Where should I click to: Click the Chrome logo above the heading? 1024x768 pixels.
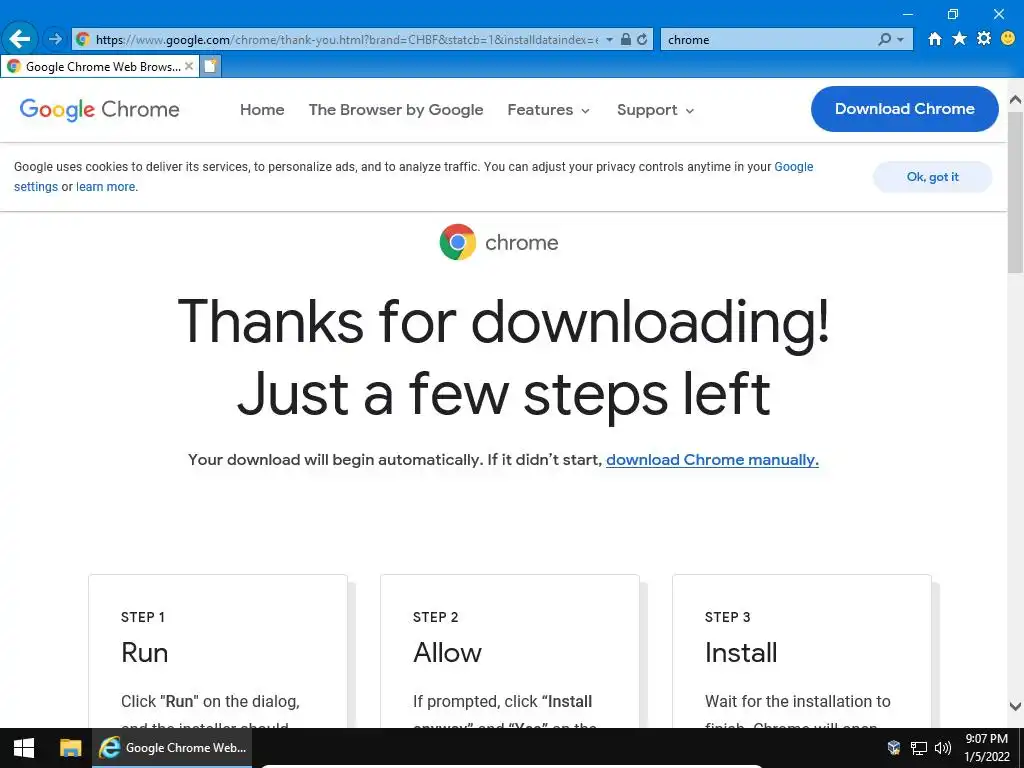tap(500, 242)
